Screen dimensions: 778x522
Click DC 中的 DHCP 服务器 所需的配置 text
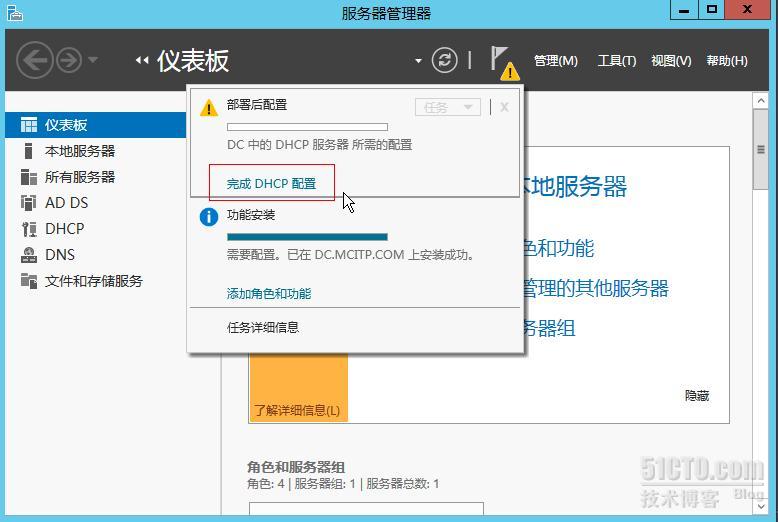(320, 145)
